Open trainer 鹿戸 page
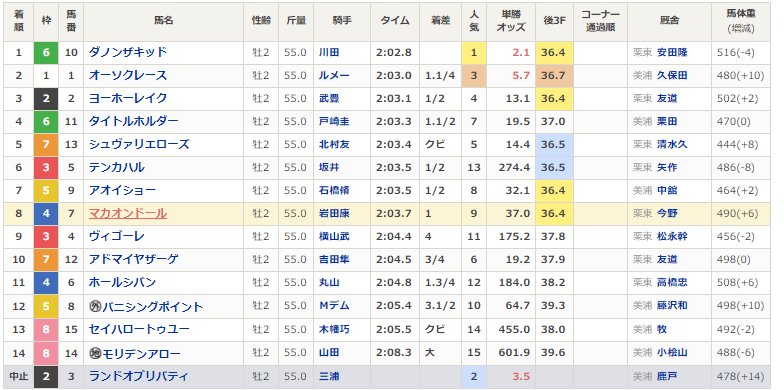Viewport: 784px width, 390px height. click(667, 376)
